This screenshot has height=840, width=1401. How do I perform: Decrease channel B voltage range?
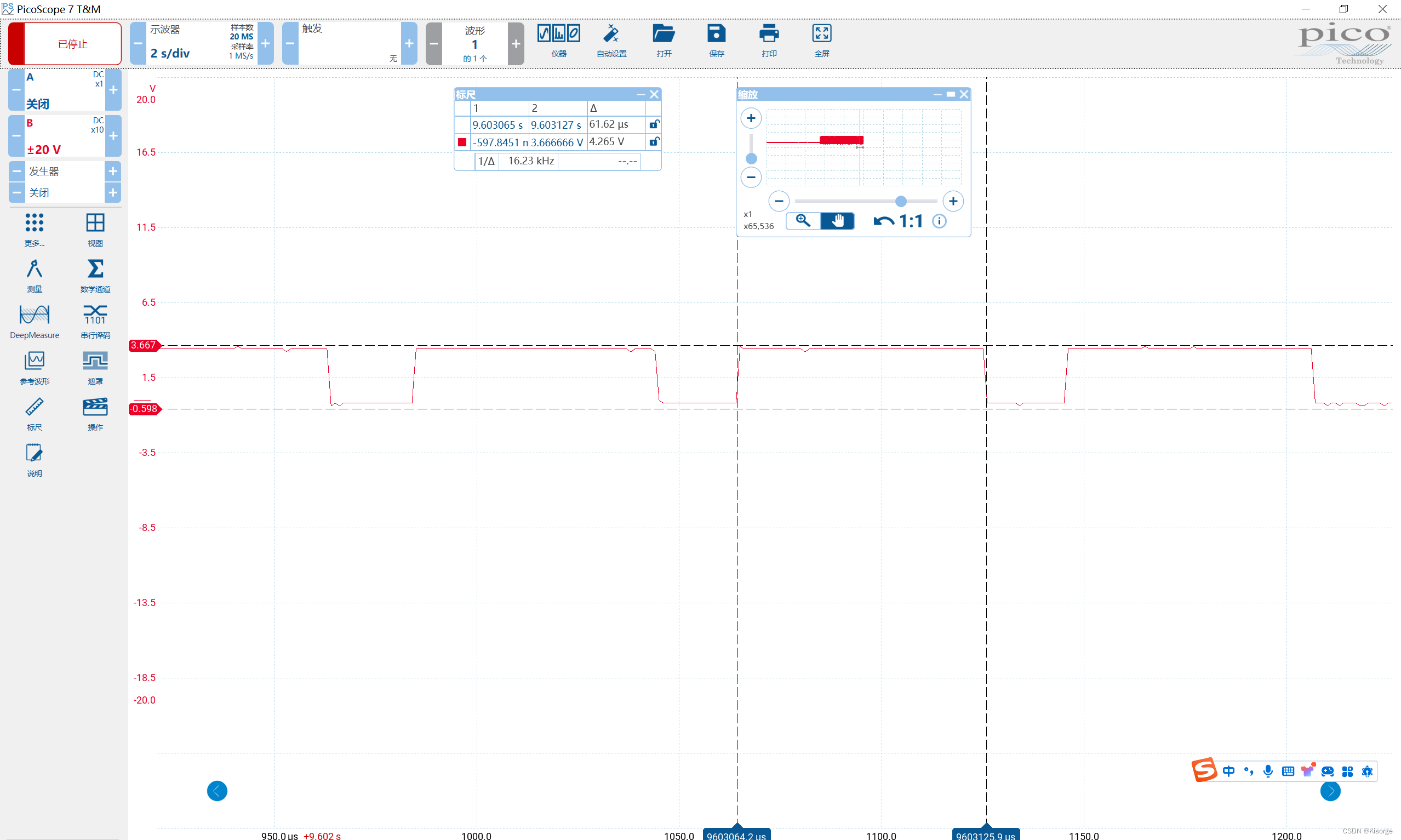16,136
